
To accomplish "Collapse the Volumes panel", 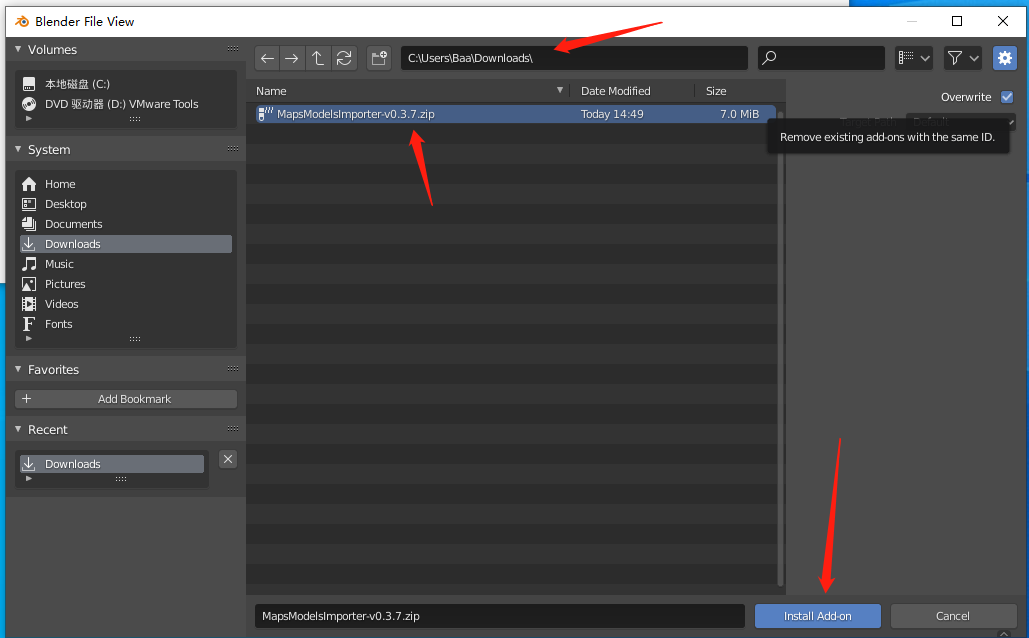I will tap(18, 49).
